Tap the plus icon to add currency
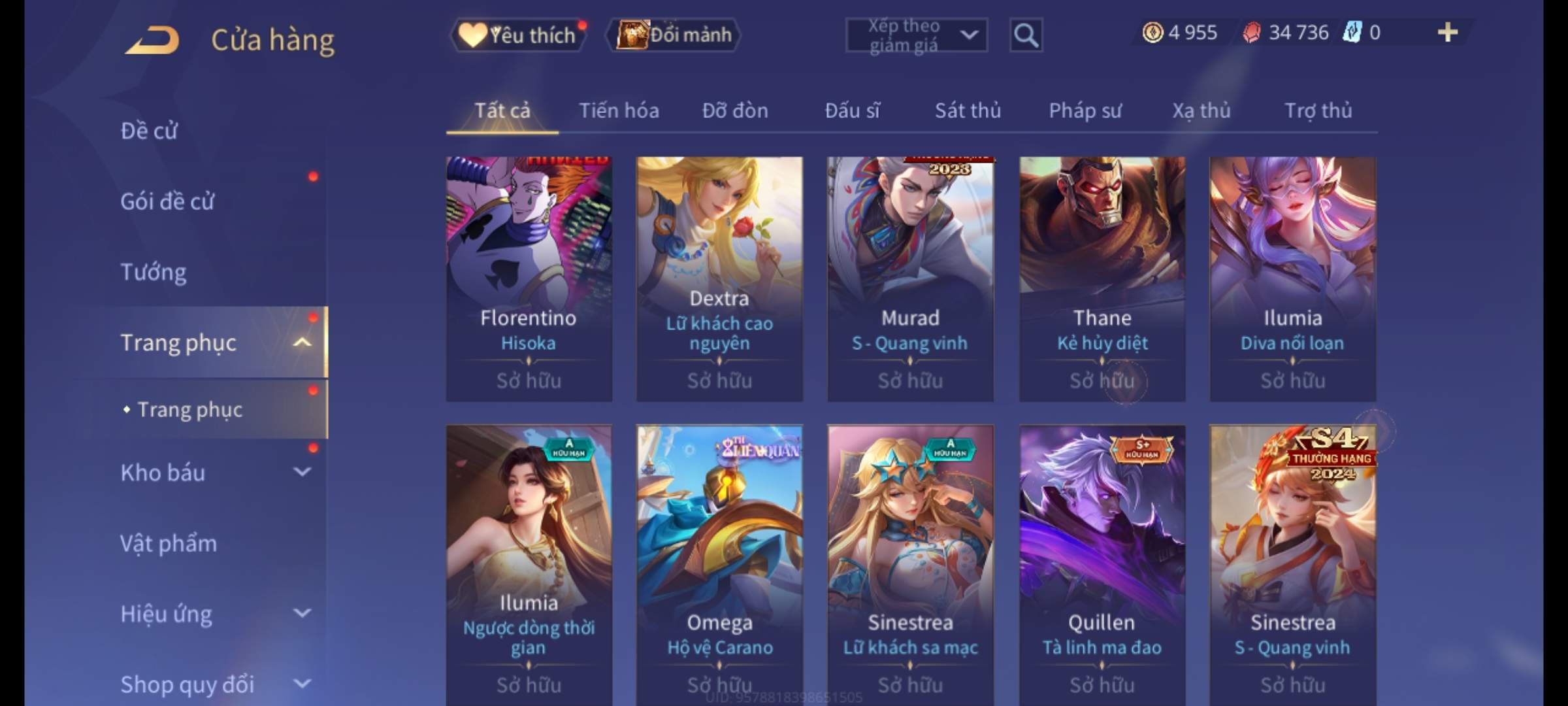1568x706 pixels. (x=1448, y=32)
